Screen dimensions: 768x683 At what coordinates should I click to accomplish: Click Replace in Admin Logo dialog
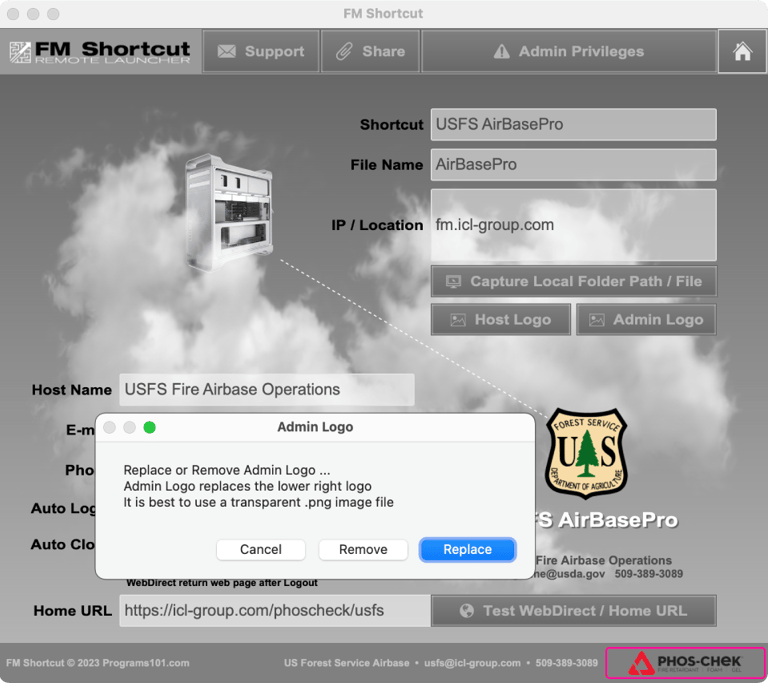[x=467, y=550]
